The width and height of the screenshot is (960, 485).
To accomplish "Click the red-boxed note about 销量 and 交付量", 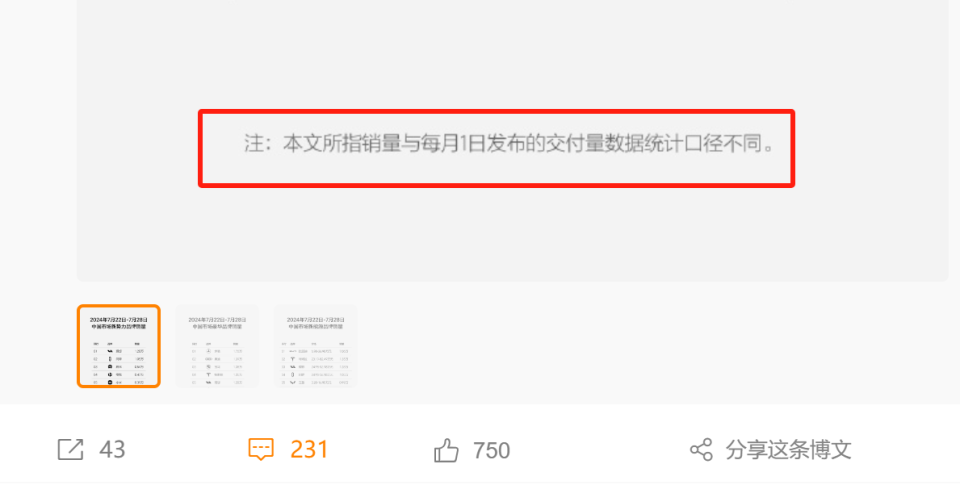I will pos(497,148).
